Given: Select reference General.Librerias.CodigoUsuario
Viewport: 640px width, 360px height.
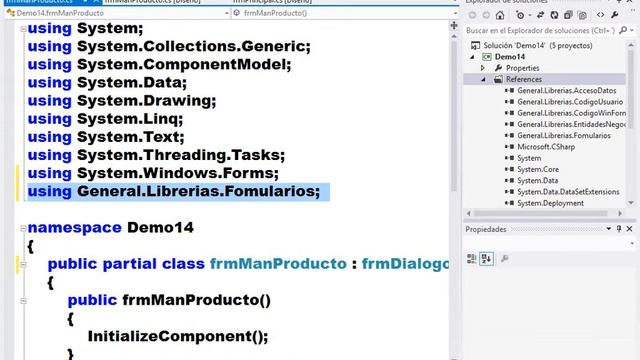Looking at the screenshot, I should (570, 102).
